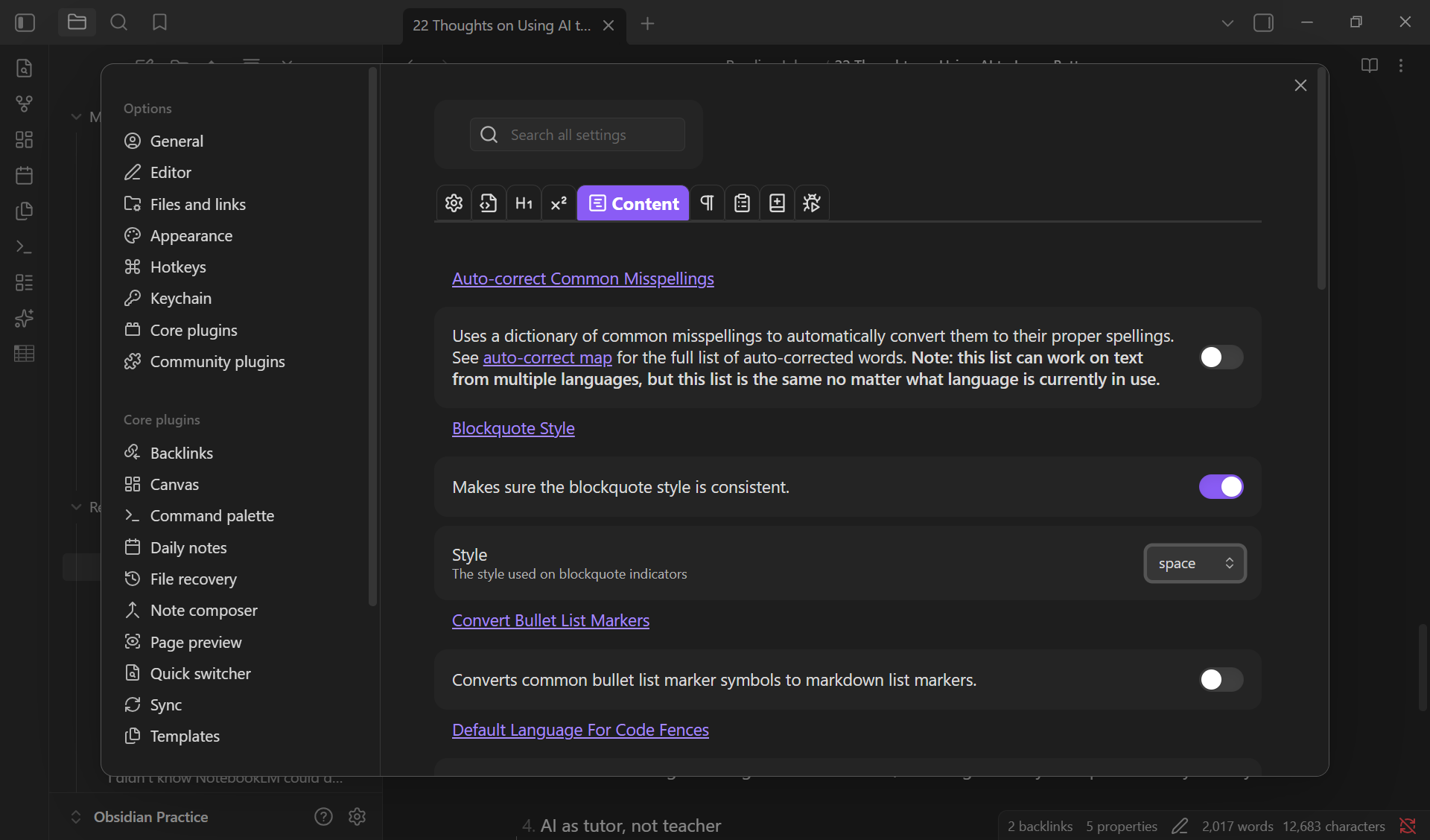Open the Linter Spacing pilcrow tab
This screenshot has height=840, width=1430.
[x=707, y=203]
